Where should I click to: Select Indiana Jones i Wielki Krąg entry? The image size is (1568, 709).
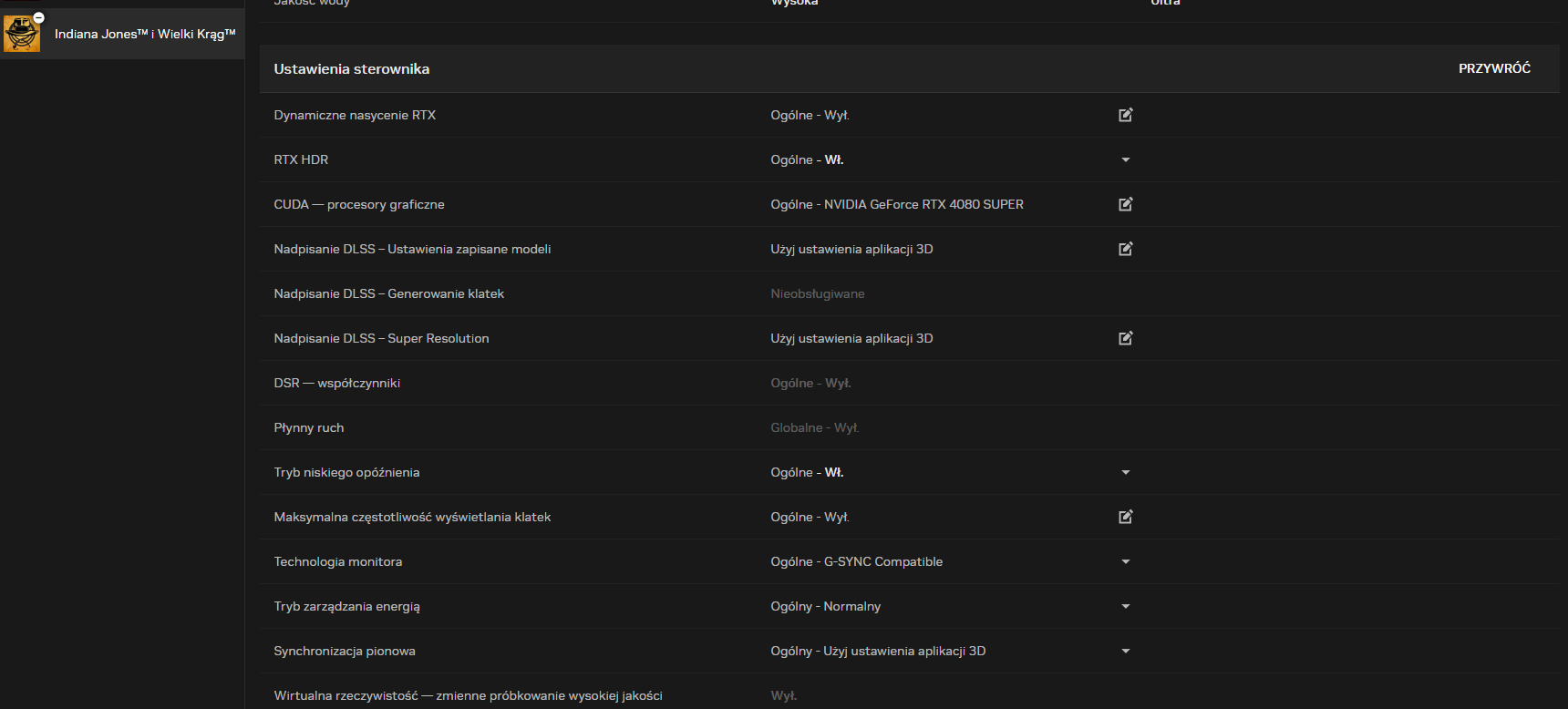click(x=144, y=34)
